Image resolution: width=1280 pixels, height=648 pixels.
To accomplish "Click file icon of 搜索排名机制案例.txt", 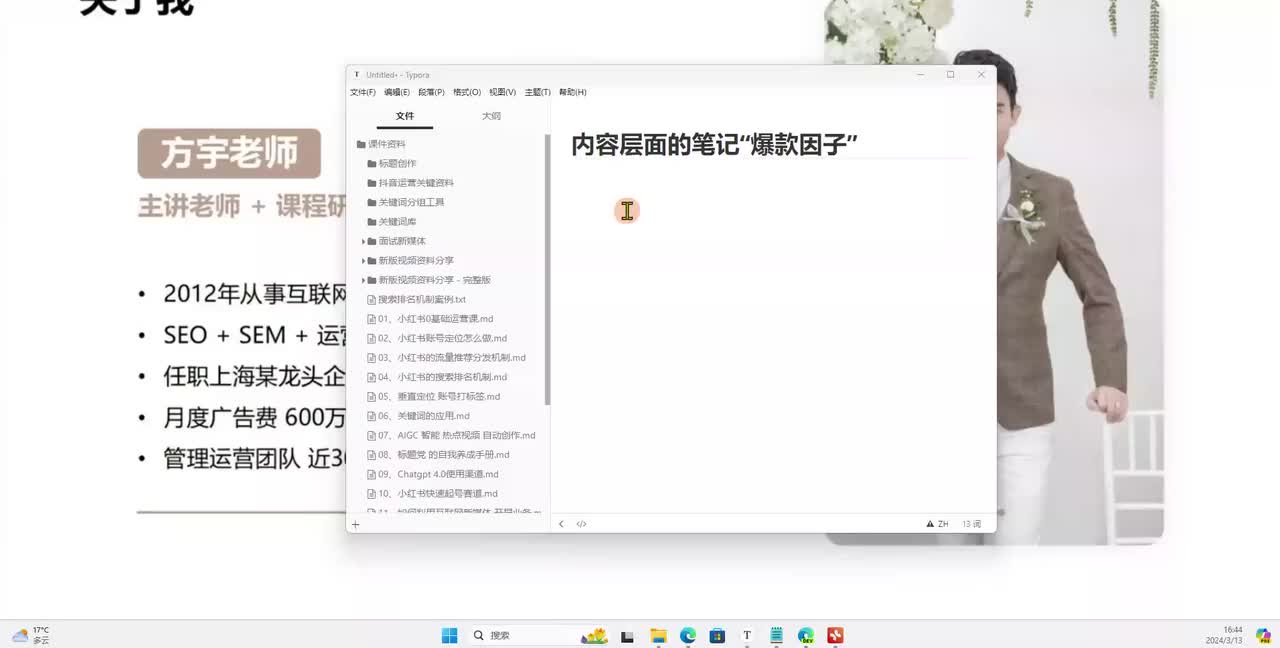I will tap(371, 299).
